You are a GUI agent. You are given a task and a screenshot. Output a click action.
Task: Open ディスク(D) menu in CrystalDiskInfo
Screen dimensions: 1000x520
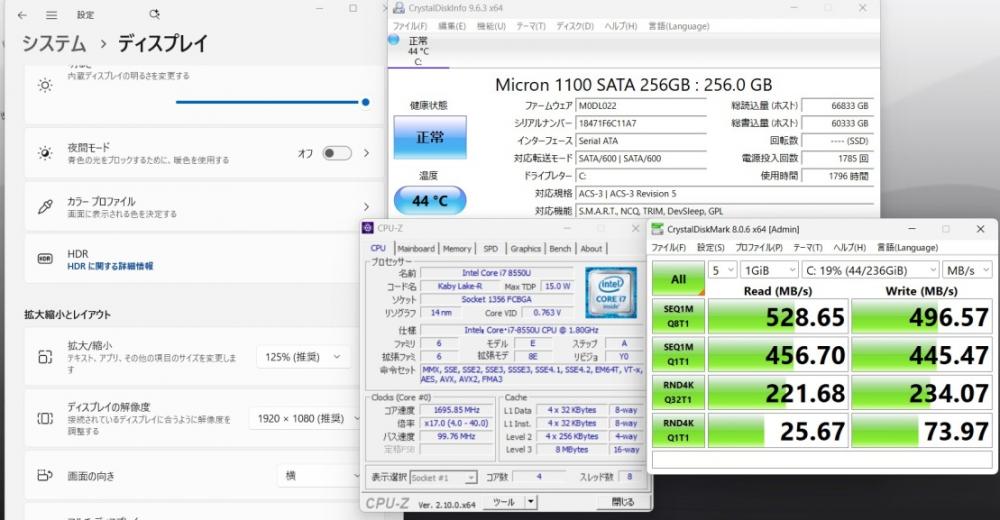pyautogui.click(x=575, y=26)
